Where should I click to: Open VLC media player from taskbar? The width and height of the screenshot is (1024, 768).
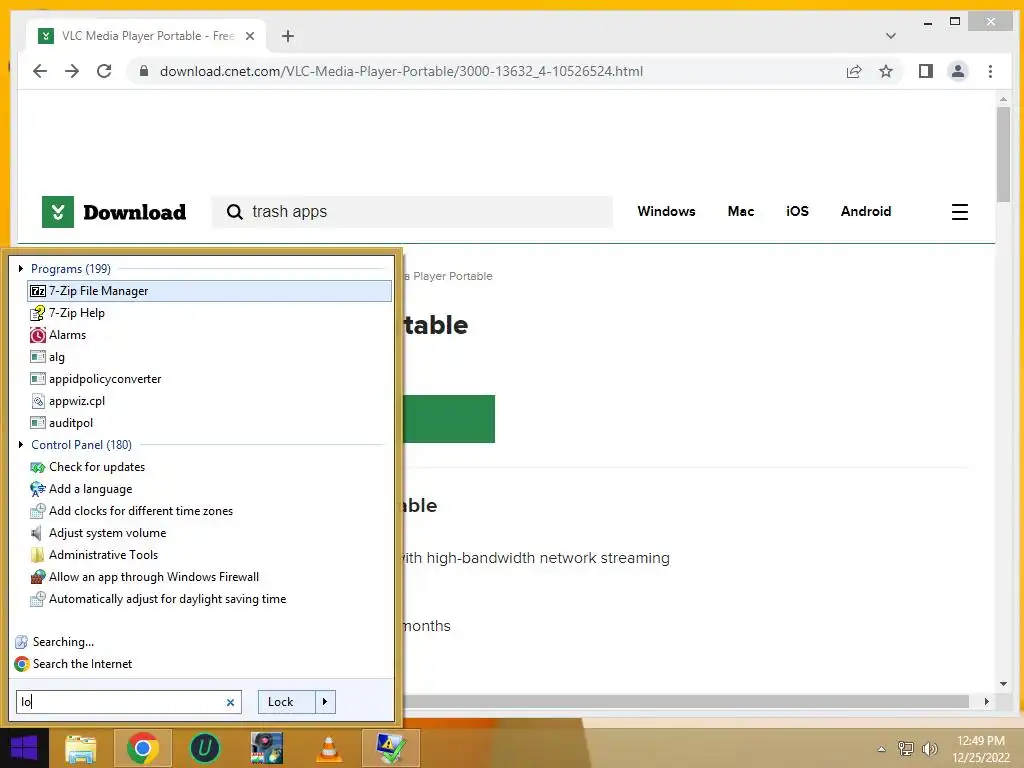pos(328,748)
